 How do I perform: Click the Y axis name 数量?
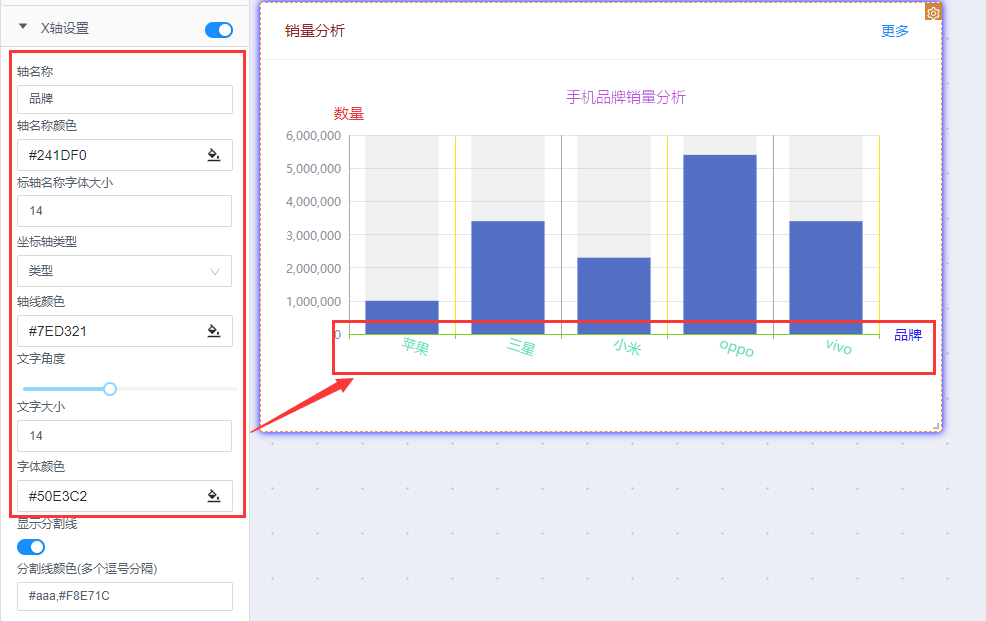[349, 114]
